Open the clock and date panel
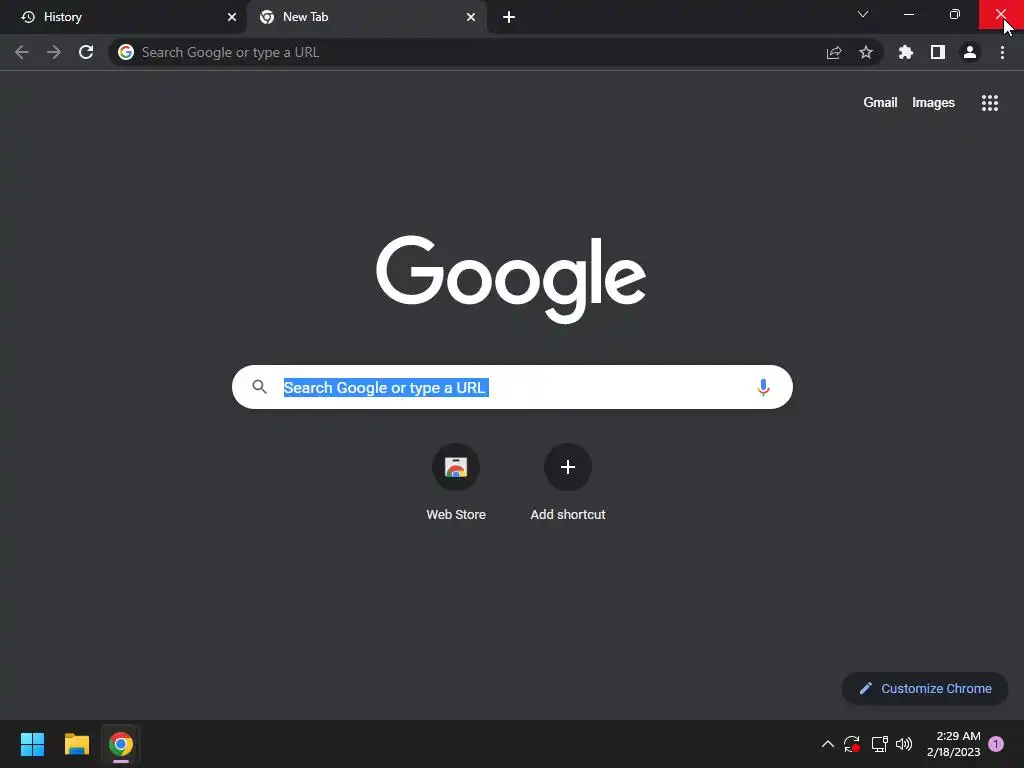This screenshot has width=1024, height=768. [953, 744]
